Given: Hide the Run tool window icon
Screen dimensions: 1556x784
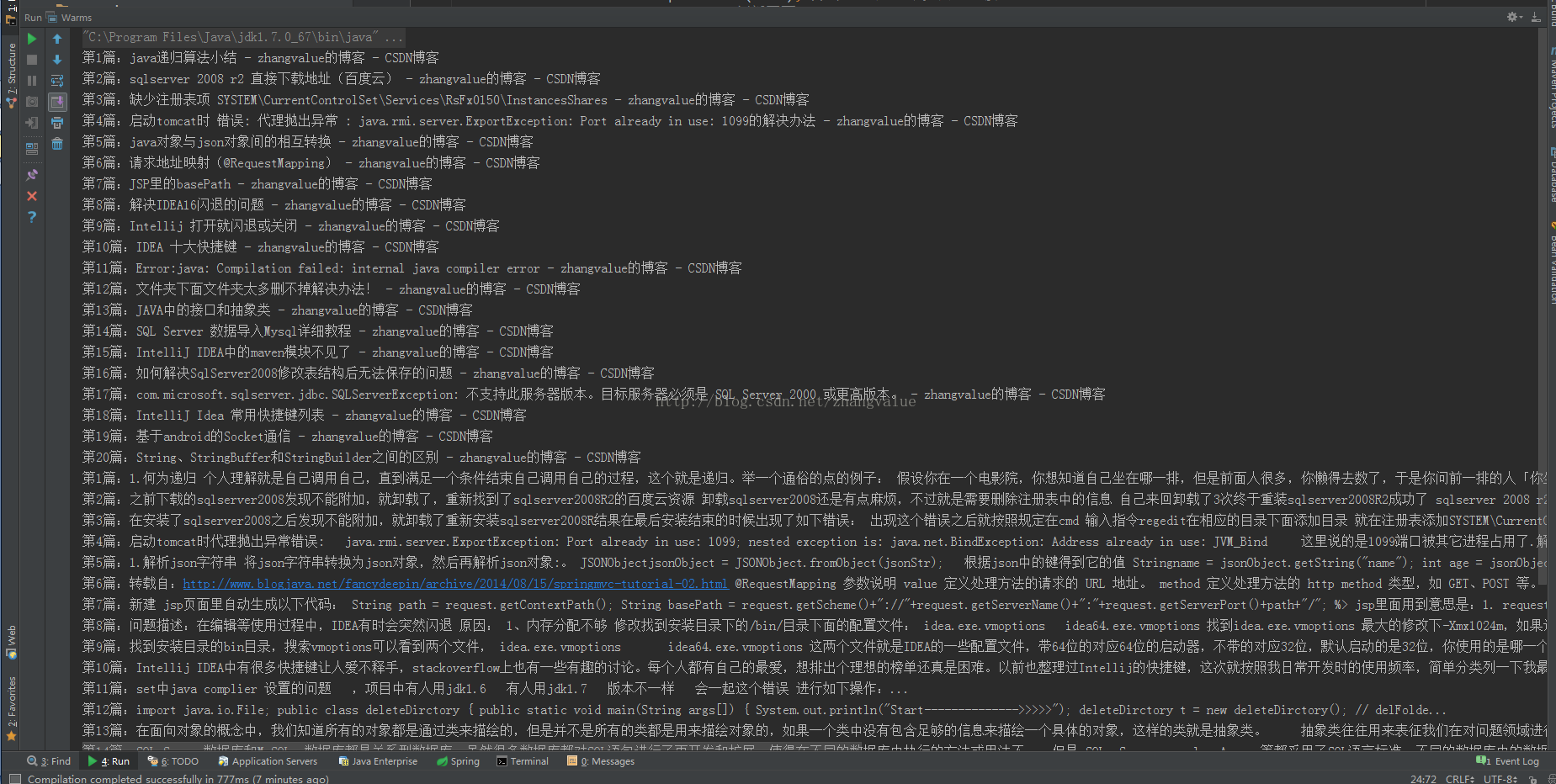Looking at the screenshot, I should pyautogui.click(x=1536, y=17).
